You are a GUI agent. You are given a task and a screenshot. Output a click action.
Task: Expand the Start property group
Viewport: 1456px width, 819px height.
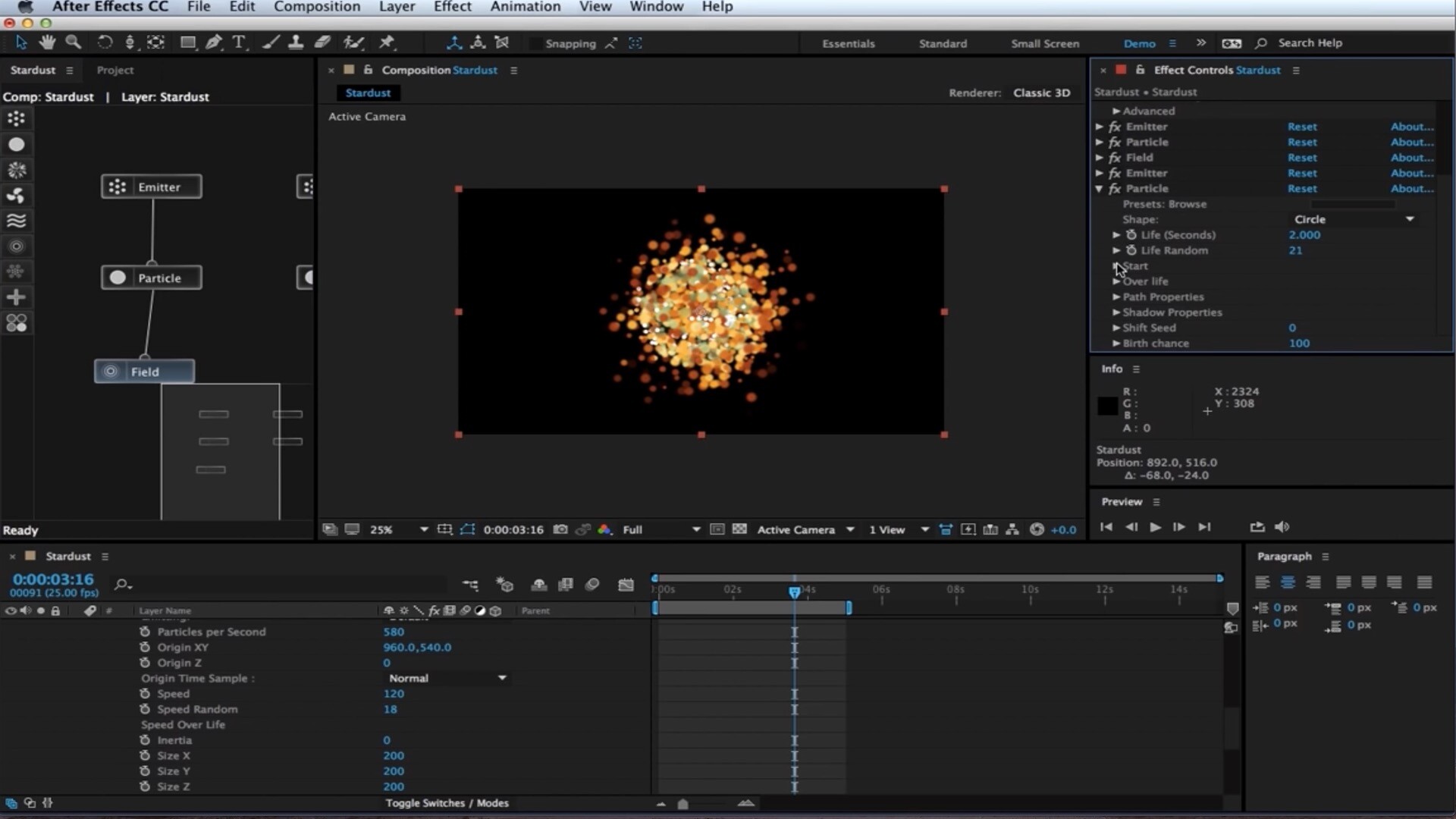click(1116, 266)
